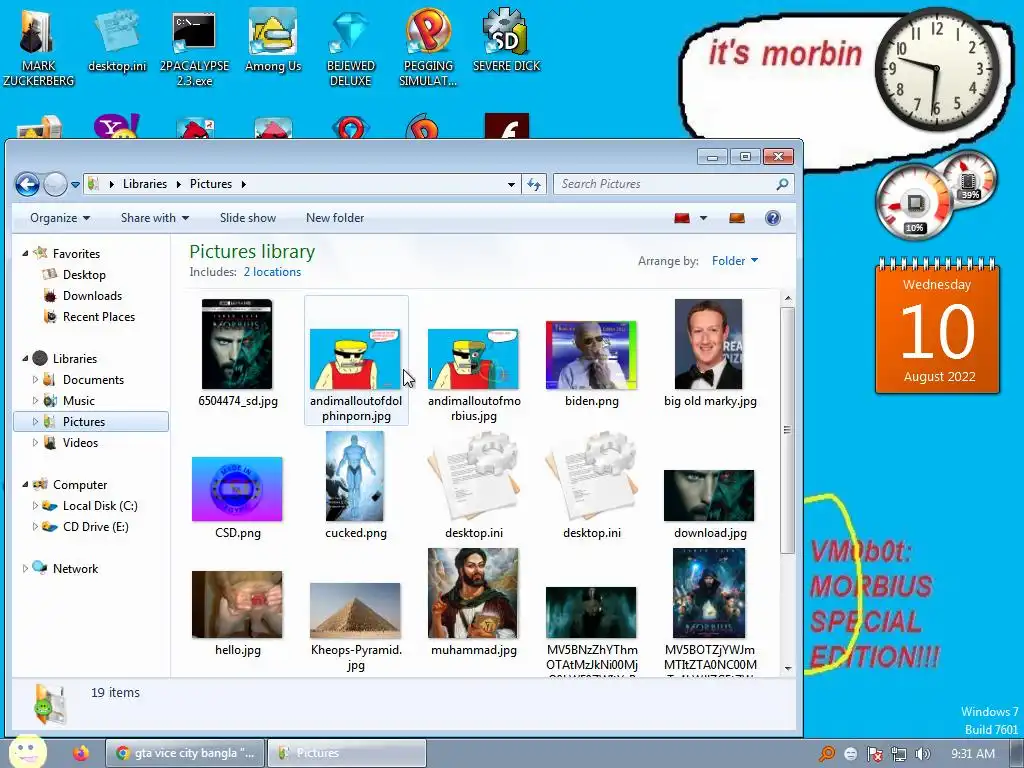
Task: Click the analog clock gadget
Action: 937,69
